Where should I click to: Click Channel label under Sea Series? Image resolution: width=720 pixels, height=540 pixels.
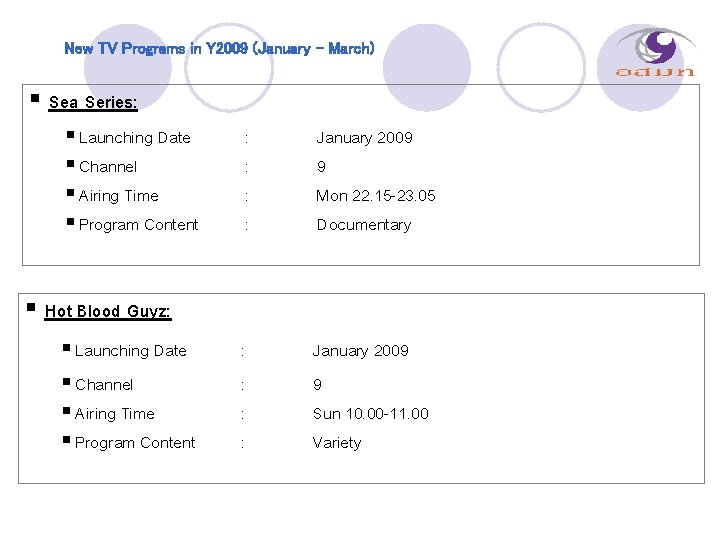click(107, 167)
